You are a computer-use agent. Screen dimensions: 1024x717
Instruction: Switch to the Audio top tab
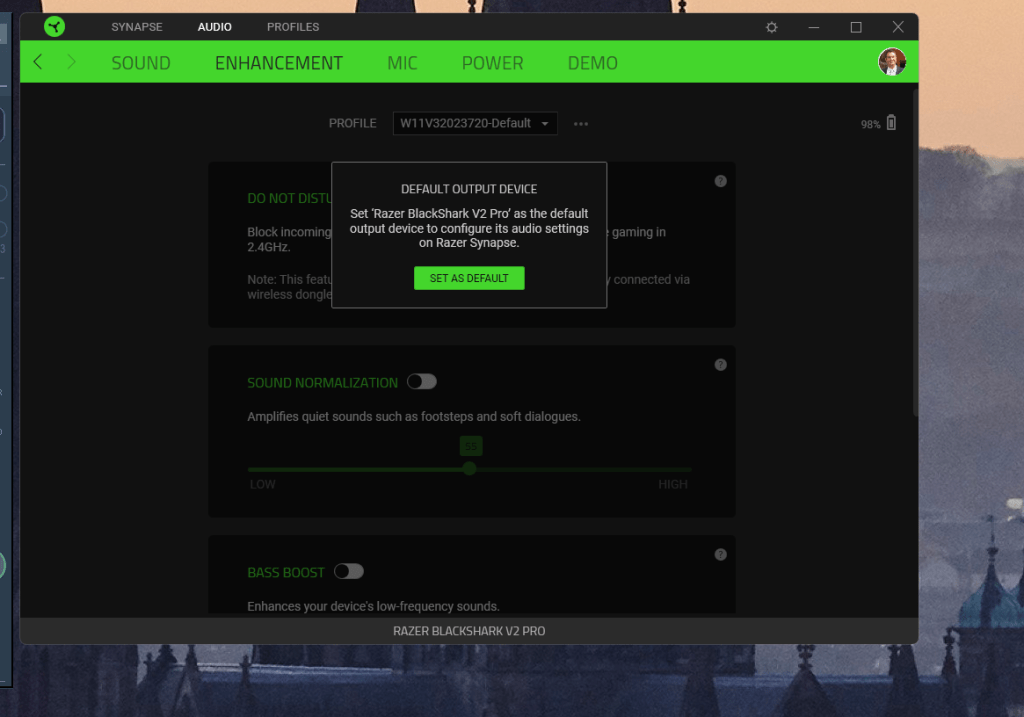(x=214, y=27)
